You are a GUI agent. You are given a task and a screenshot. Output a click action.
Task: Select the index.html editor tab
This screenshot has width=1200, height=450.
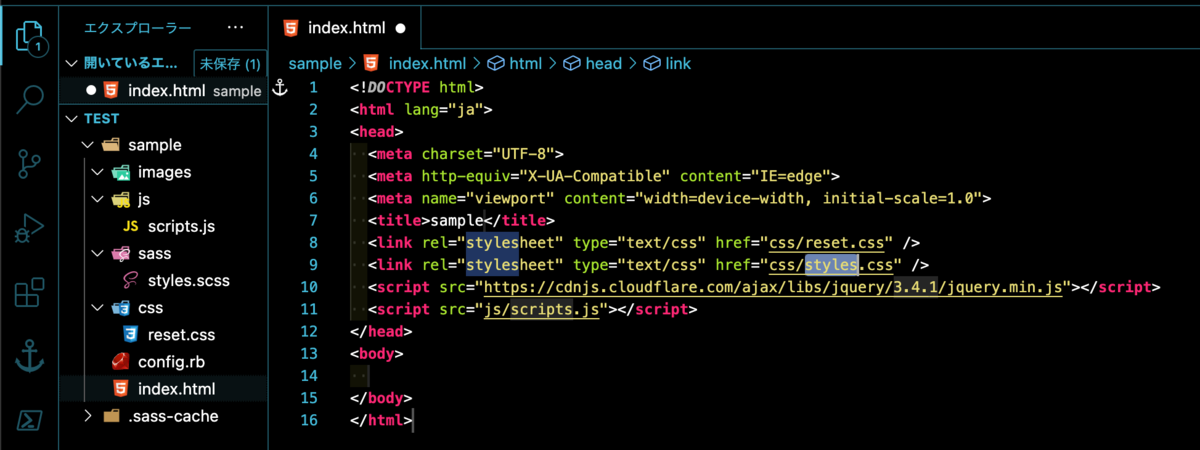pyautogui.click(x=345, y=28)
